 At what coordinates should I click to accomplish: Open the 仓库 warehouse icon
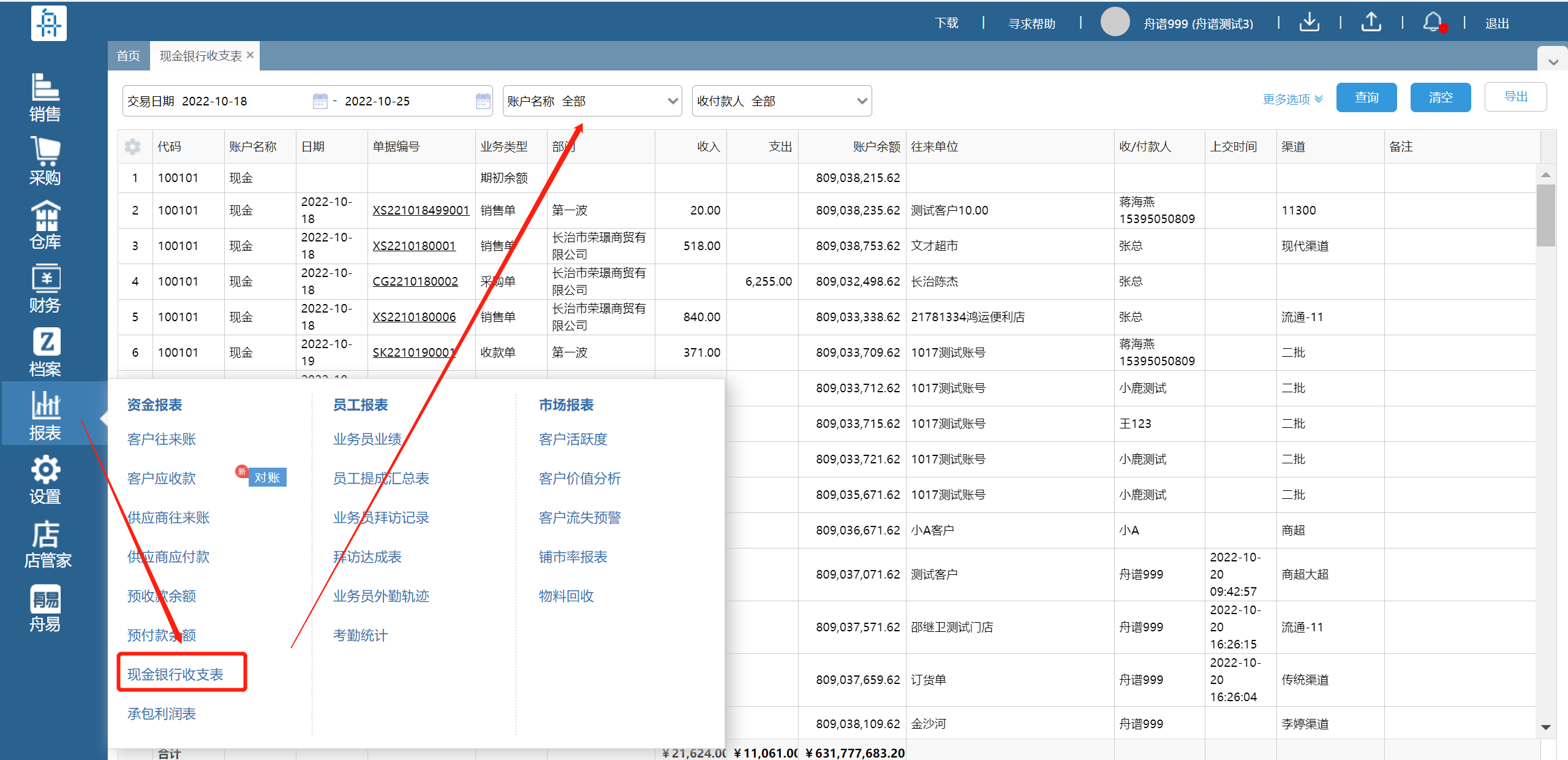click(45, 224)
